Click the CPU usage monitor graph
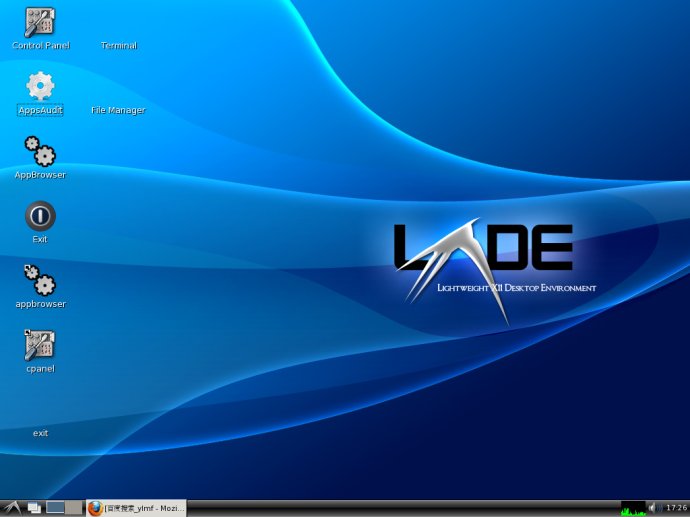Screen dimensions: 690x517 [x=633, y=508]
